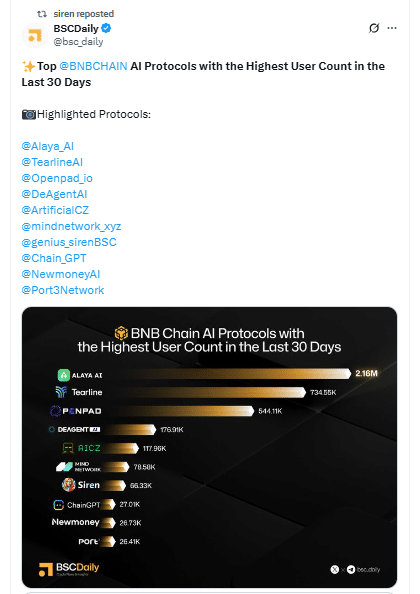420x594 pixels.
Task: Open the BNB Chain AI Protocols chart image
Action: tap(209, 447)
